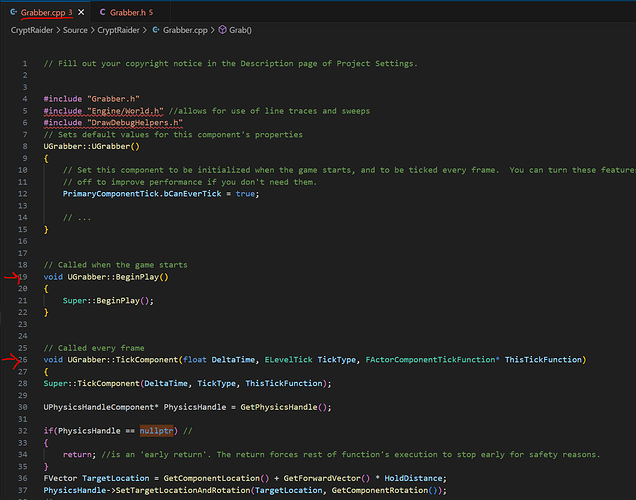Image resolution: width=636 pixels, height=500 pixels.
Task: Click UPhysicsHandleComponent type on line 30
Action: tap(99, 407)
